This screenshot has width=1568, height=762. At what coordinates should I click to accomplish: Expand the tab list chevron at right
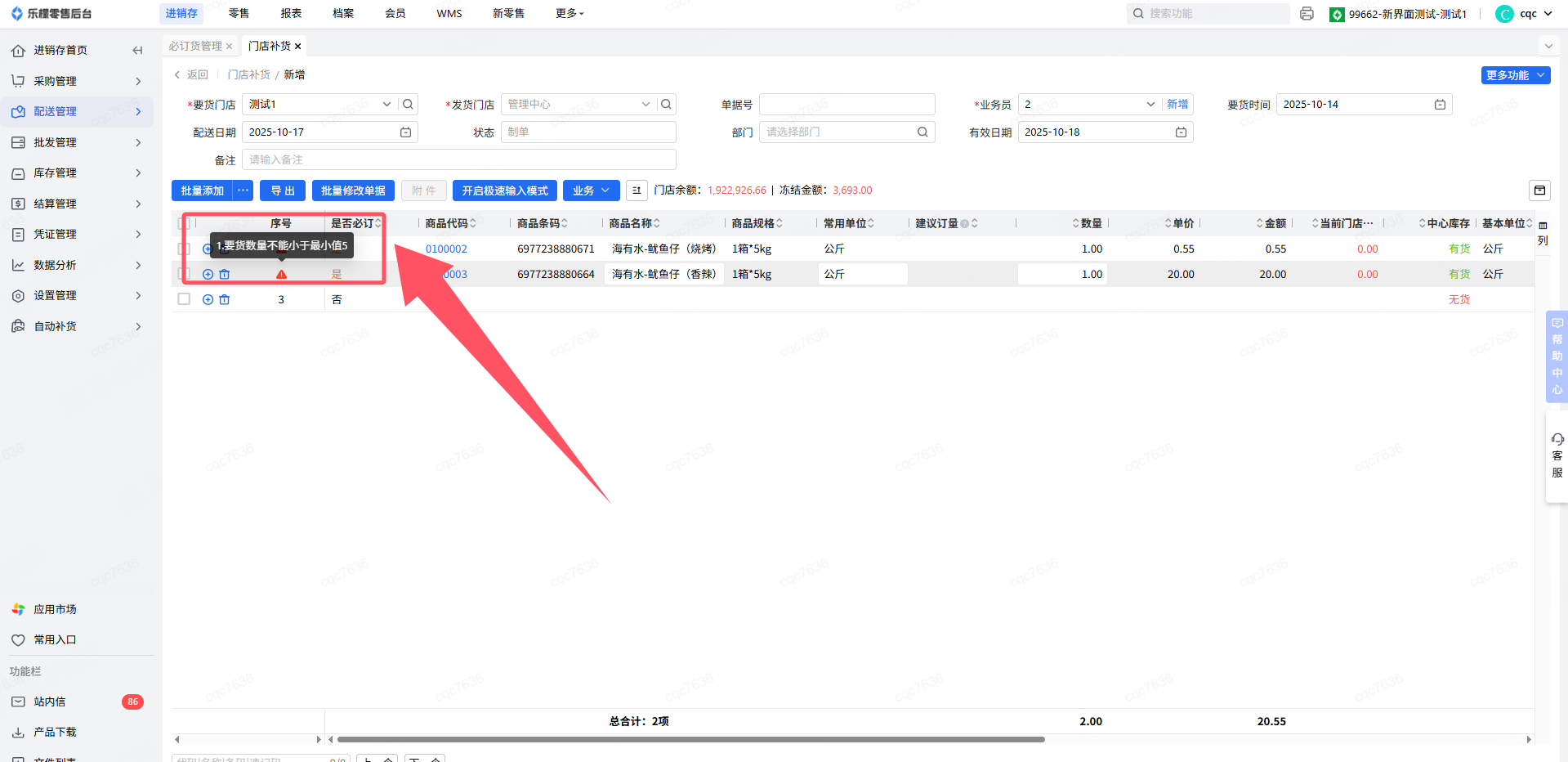[x=1548, y=47]
